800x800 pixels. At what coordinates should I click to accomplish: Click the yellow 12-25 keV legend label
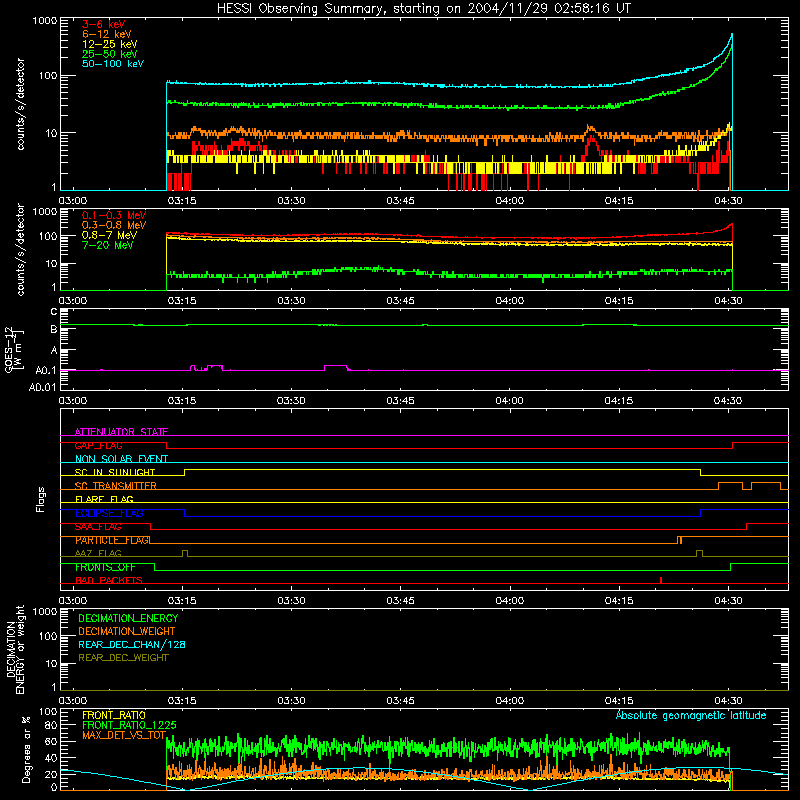point(110,44)
